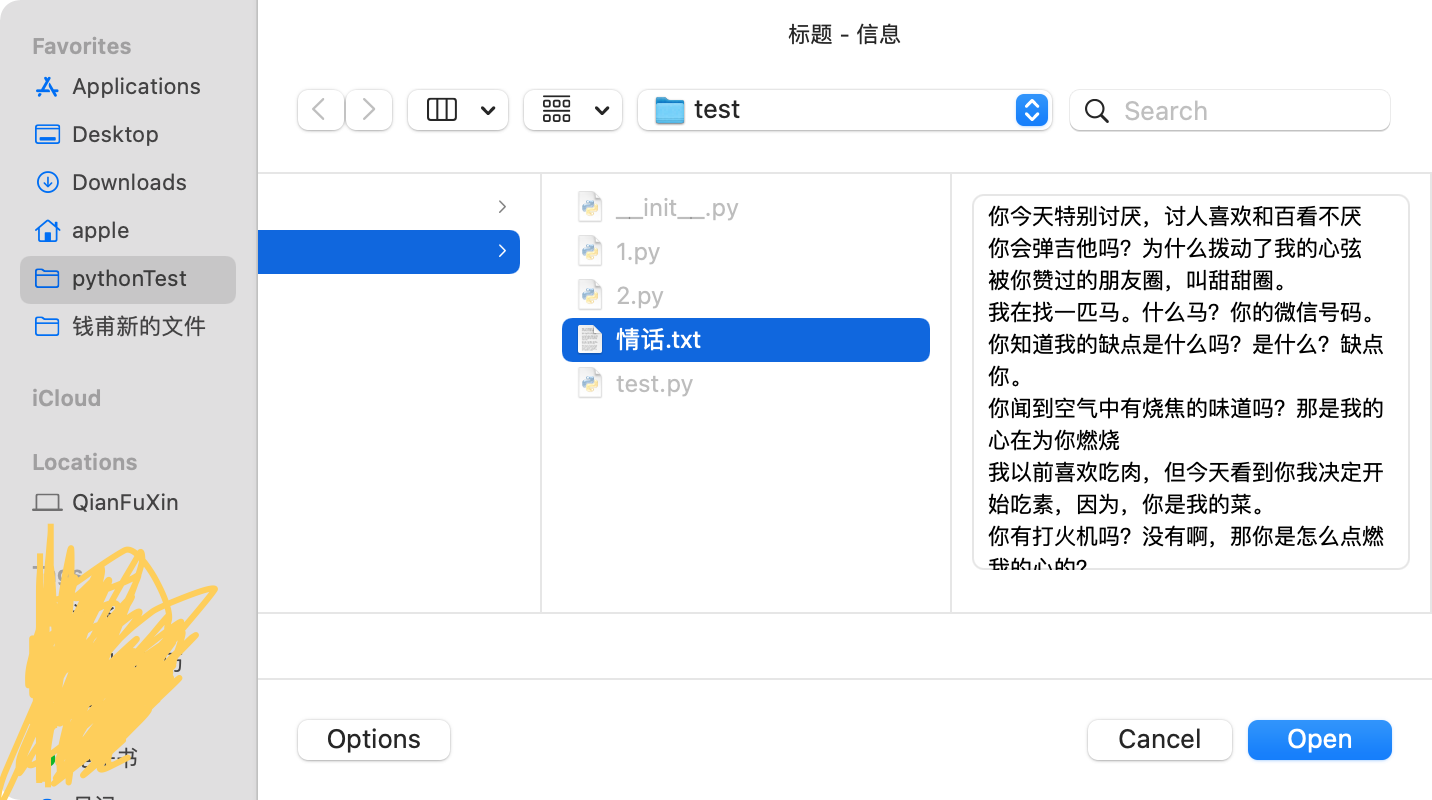Open the view layout dropdown
The height and width of the screenshot is (800, 1432).
pos(458,110)
